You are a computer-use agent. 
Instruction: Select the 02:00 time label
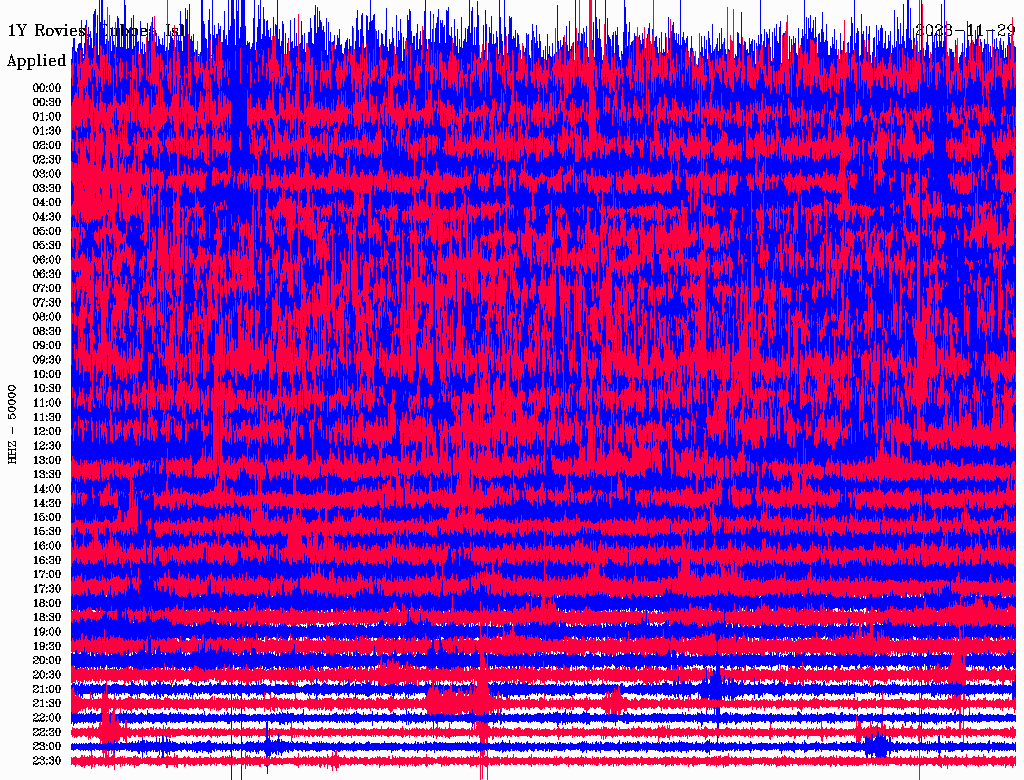pos(47,145)
